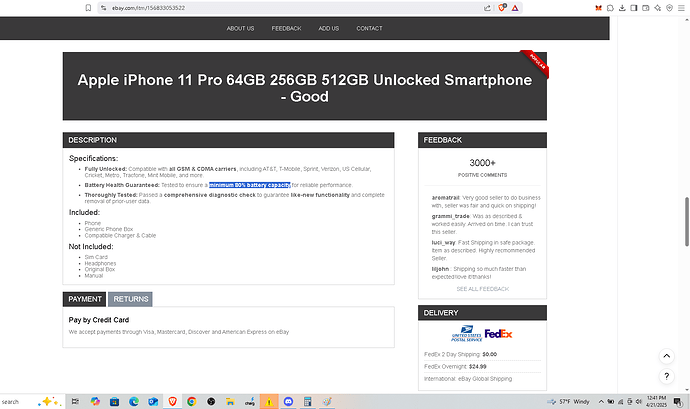This screenshot has height=409, width=690.
Task: Toggle the browser sidebar panel icon
Action: coord(634,8)
